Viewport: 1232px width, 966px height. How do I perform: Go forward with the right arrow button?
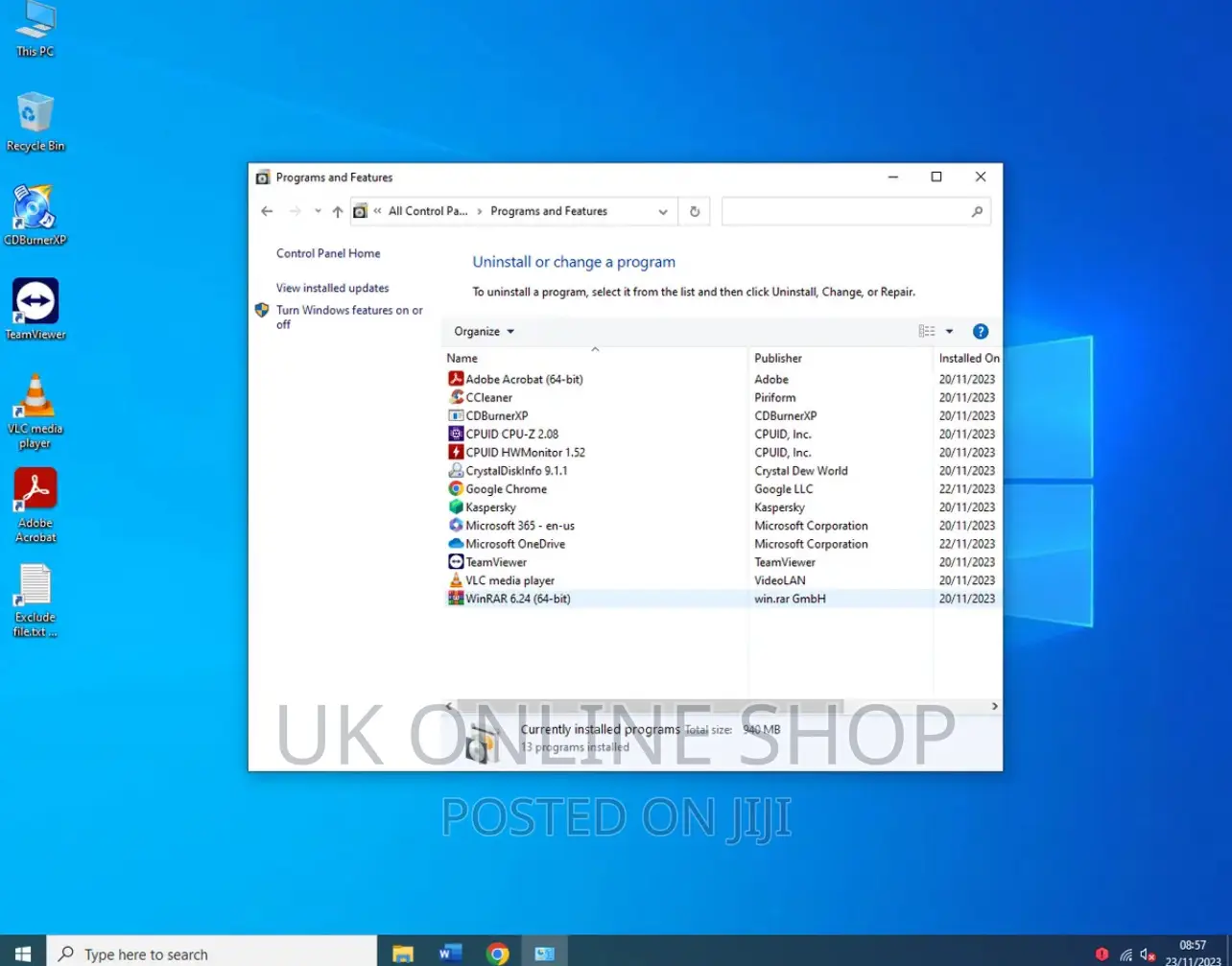tap(296, 211)
